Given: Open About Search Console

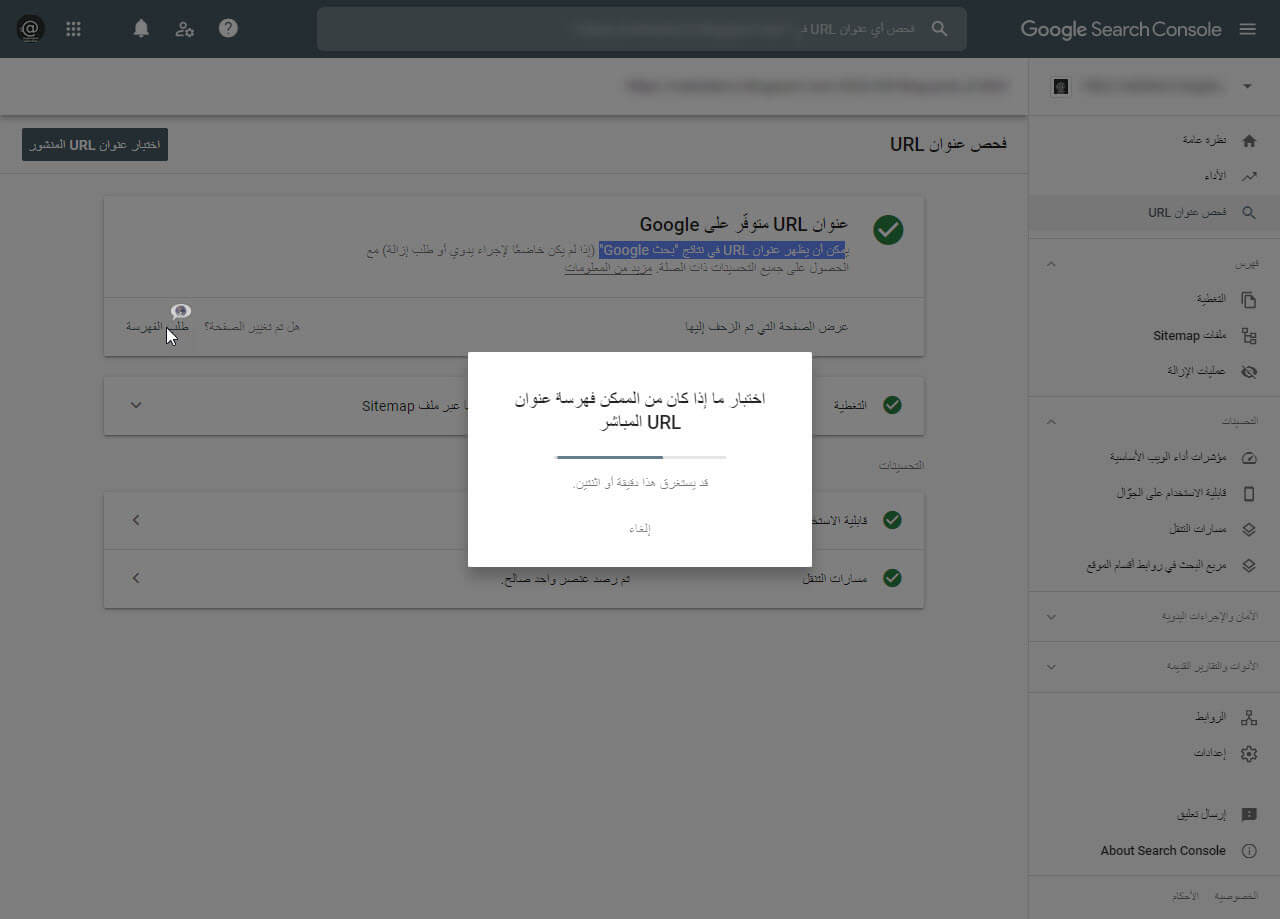Looking at the screenshot, I should [1163, 851].
